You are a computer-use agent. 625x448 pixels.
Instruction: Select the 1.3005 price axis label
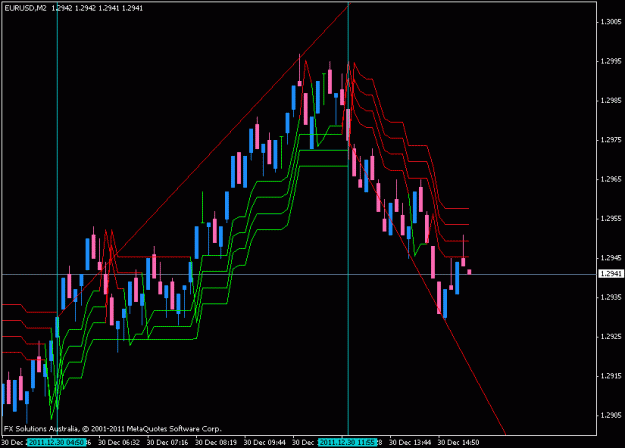tap(611, 22)
